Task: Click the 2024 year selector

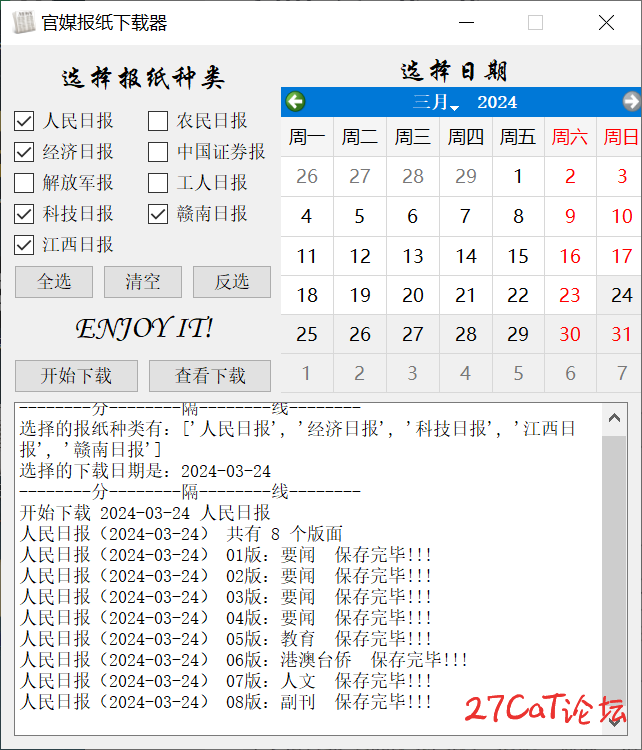Action: coord(497,102)
